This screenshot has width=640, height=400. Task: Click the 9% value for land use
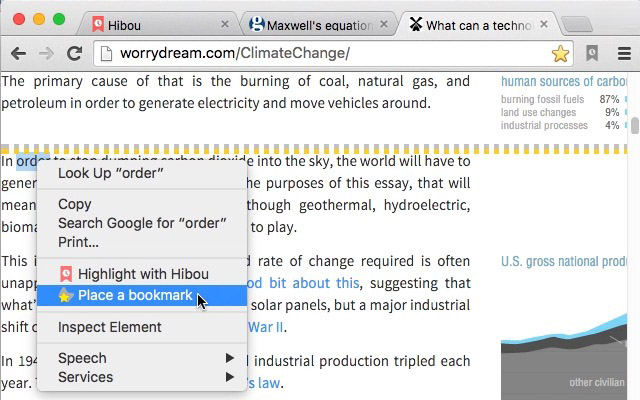(x=612, y=112)
